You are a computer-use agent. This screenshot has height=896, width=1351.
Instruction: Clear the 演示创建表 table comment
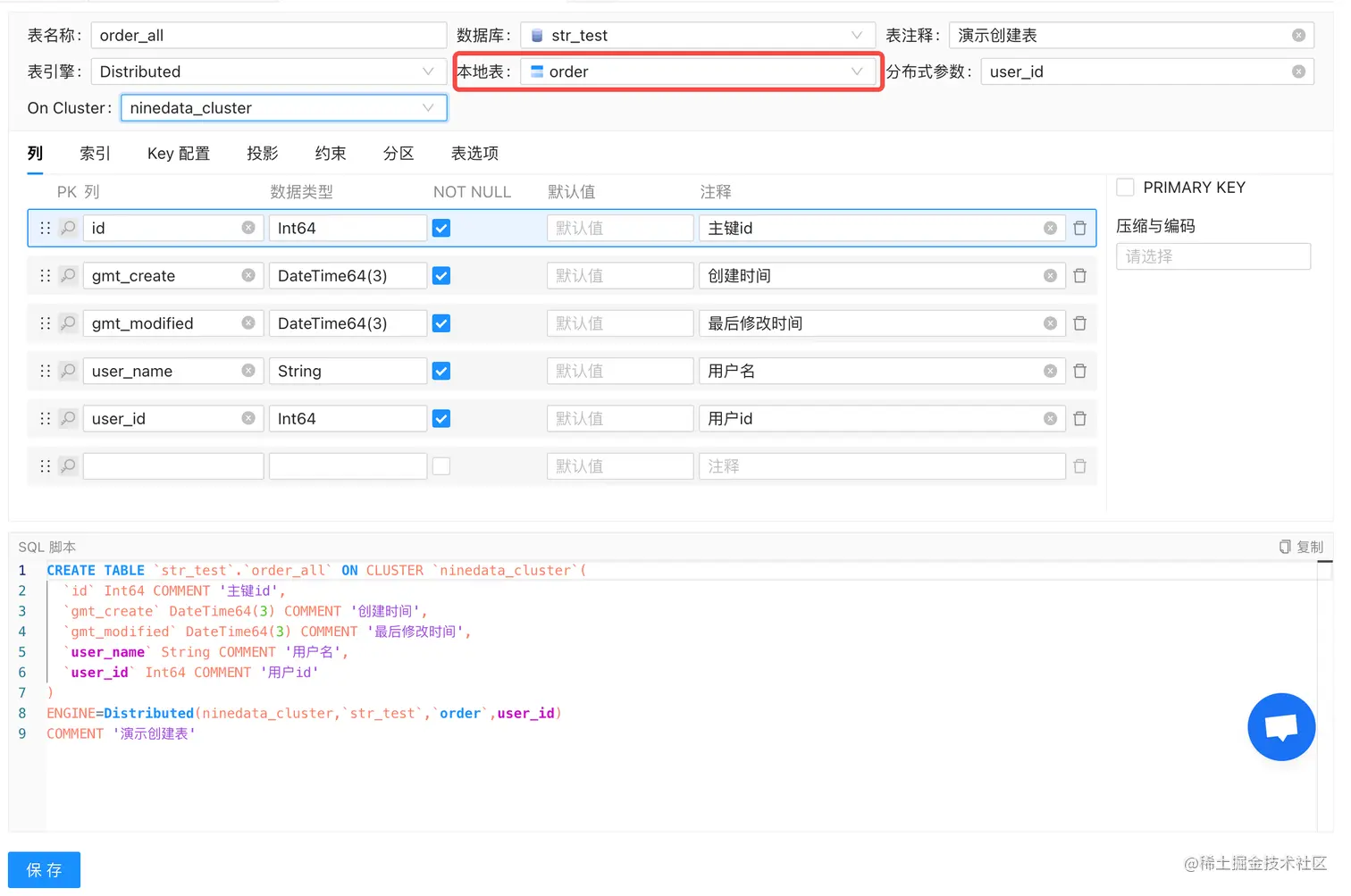click(x=1298, y=35)
